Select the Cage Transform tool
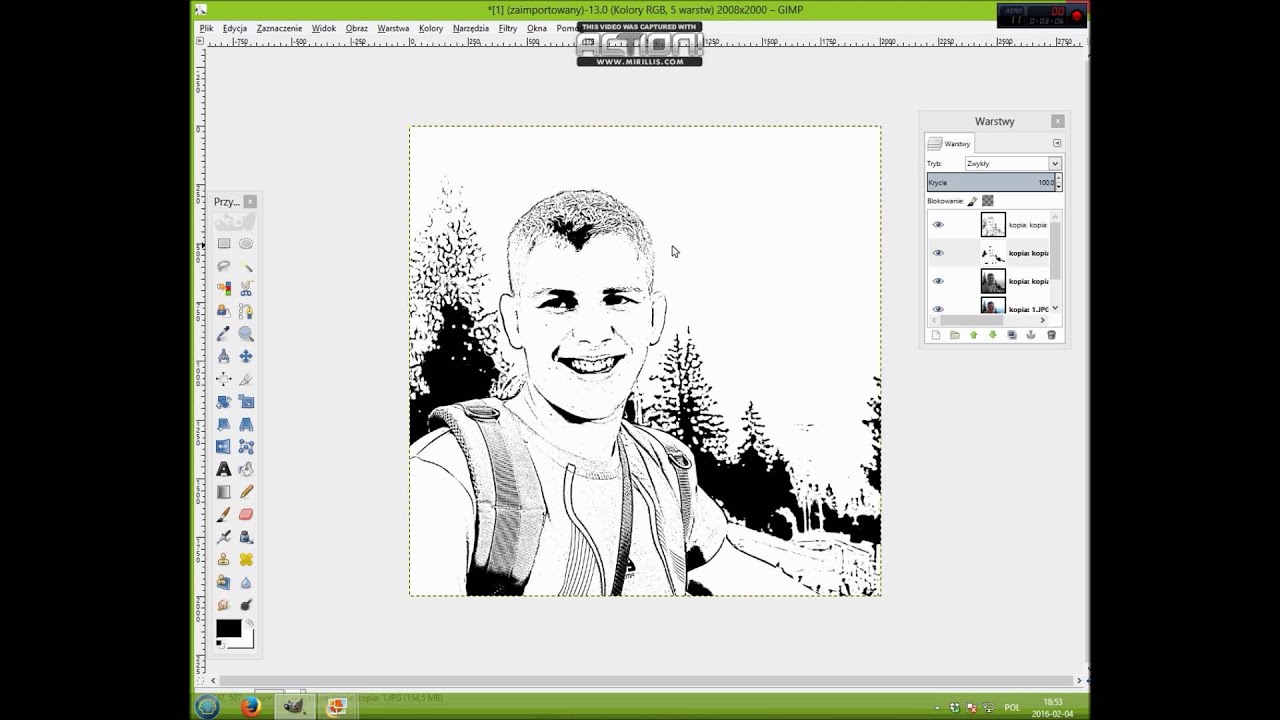 246,447
